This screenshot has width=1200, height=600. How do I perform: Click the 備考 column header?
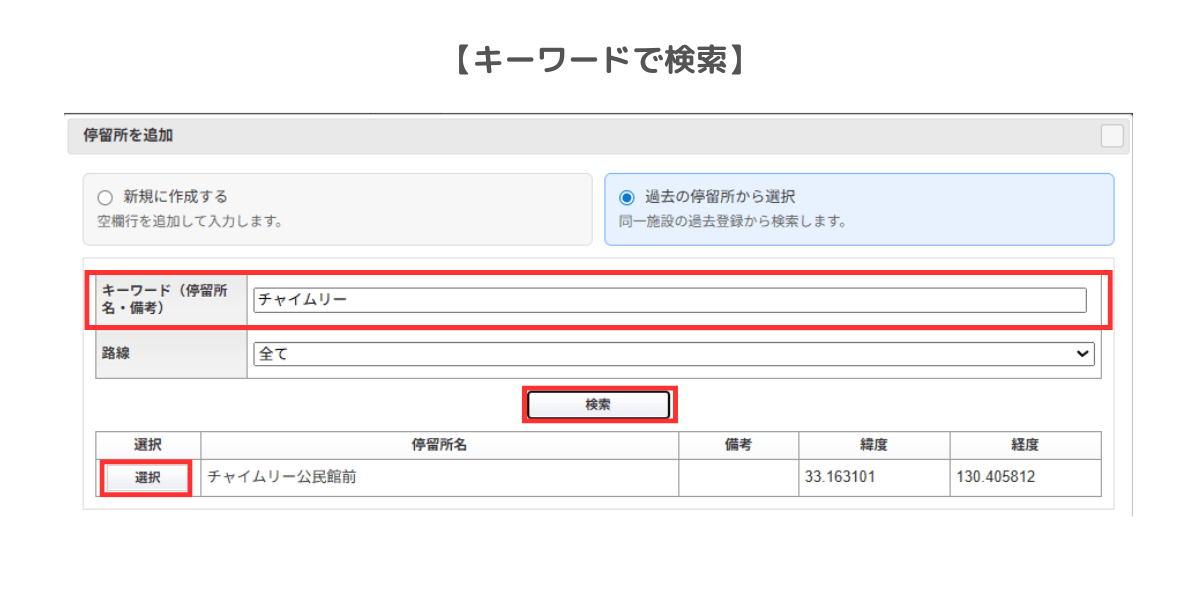(738, 446)
